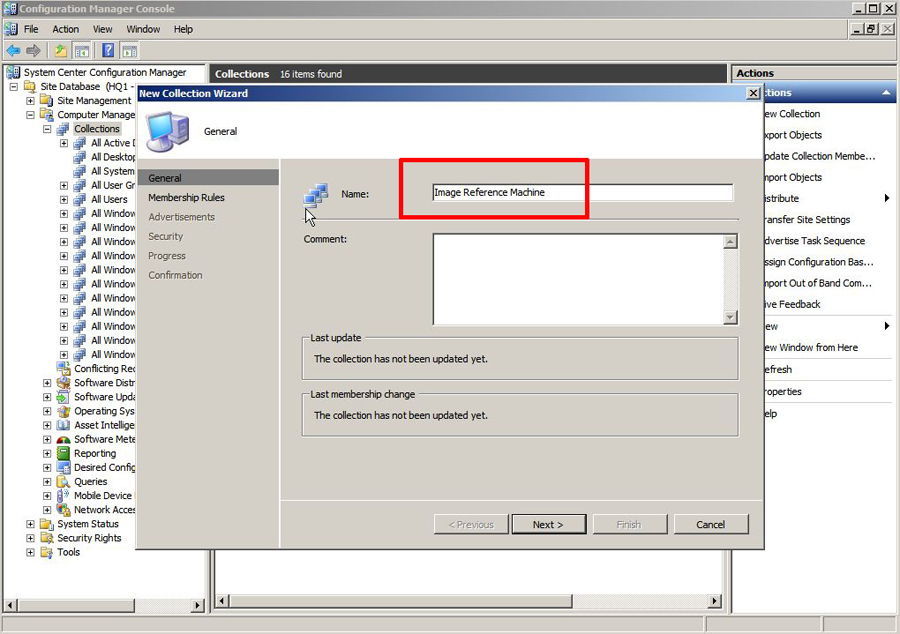Click the Transfer Site Settings action
The image size is (900, 634).
click(x=807, y=220)
